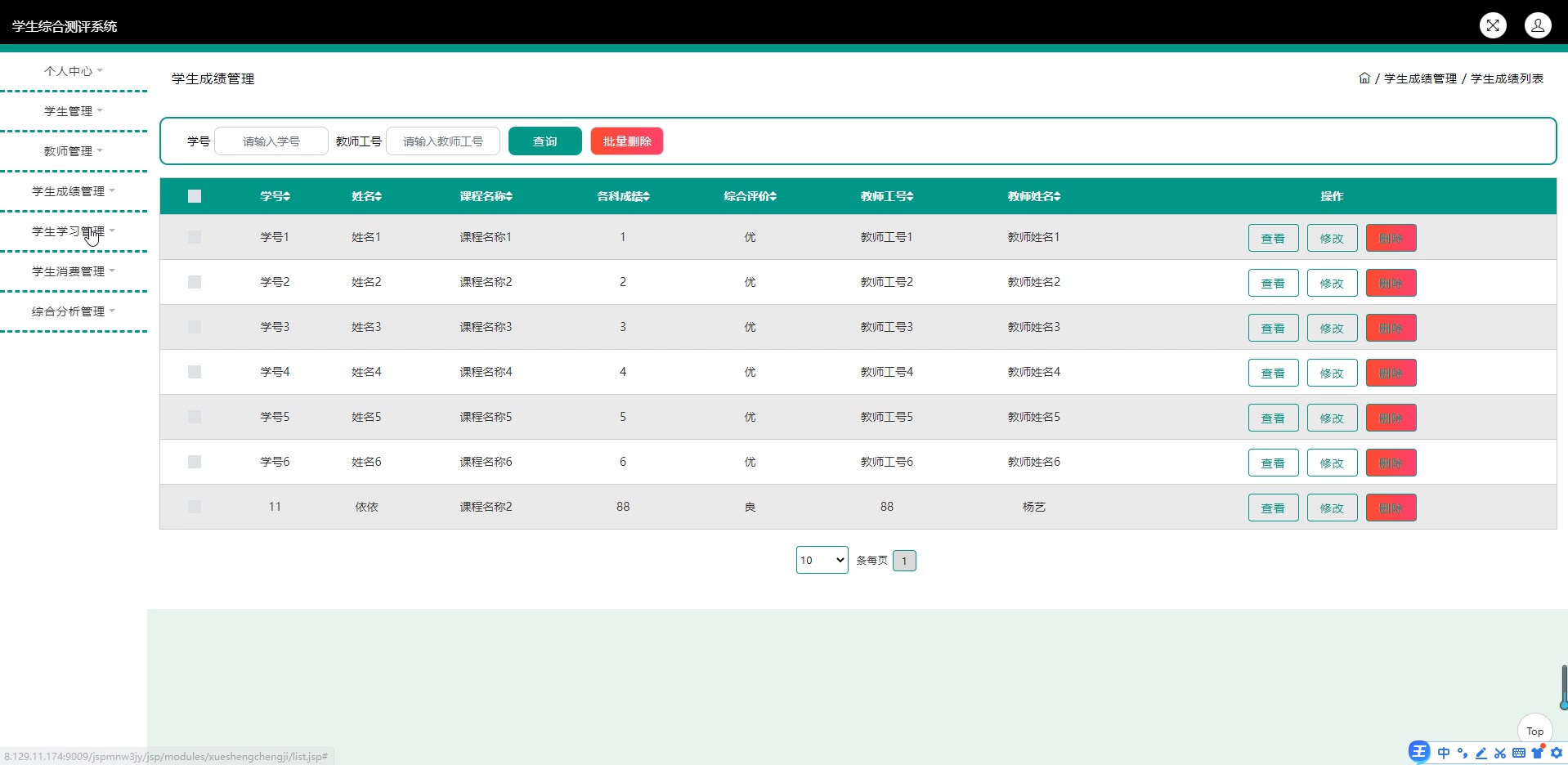Viewport: 1568px width, 765px height.
Task: Expand the 学生消费管理 sidebar menu
Action: 74,271
